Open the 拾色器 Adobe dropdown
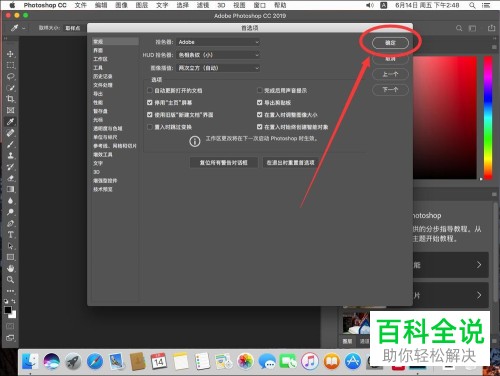Screen dimensions: 500x376 tap(218, 42)
